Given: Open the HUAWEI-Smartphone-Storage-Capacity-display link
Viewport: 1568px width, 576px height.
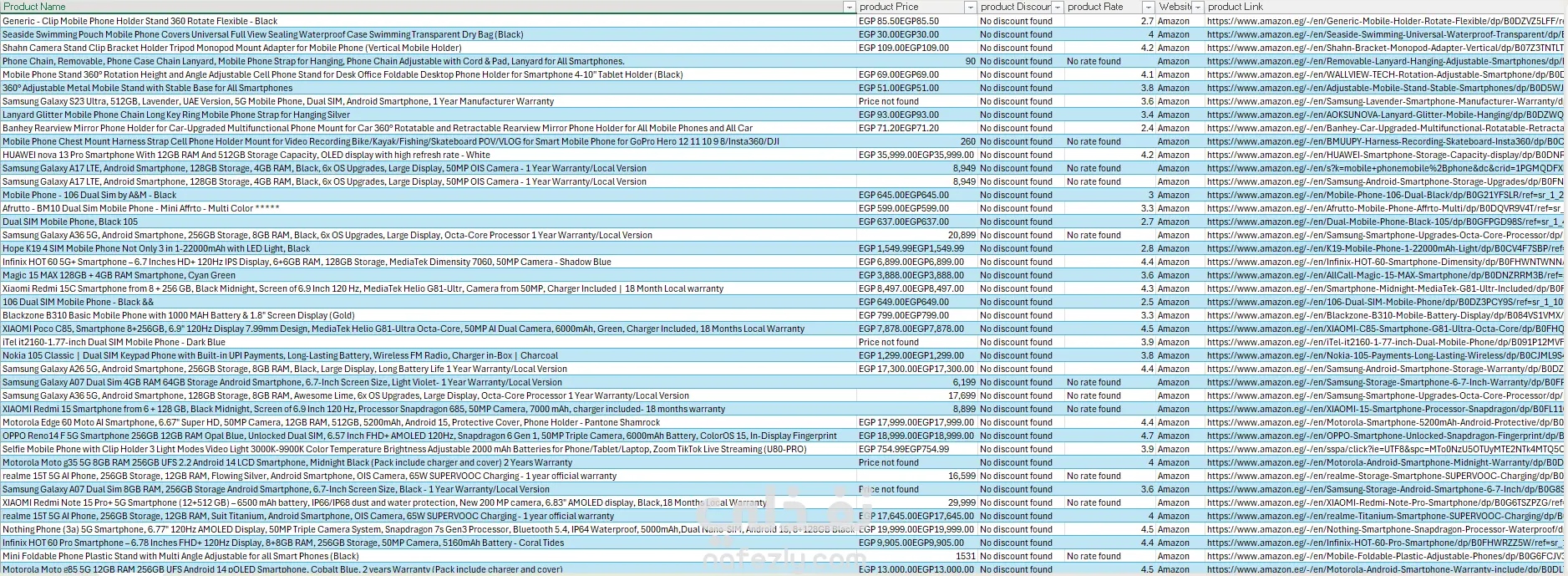Looking at the screenshot, I should pyautogui.click(x=1386, y=155).
